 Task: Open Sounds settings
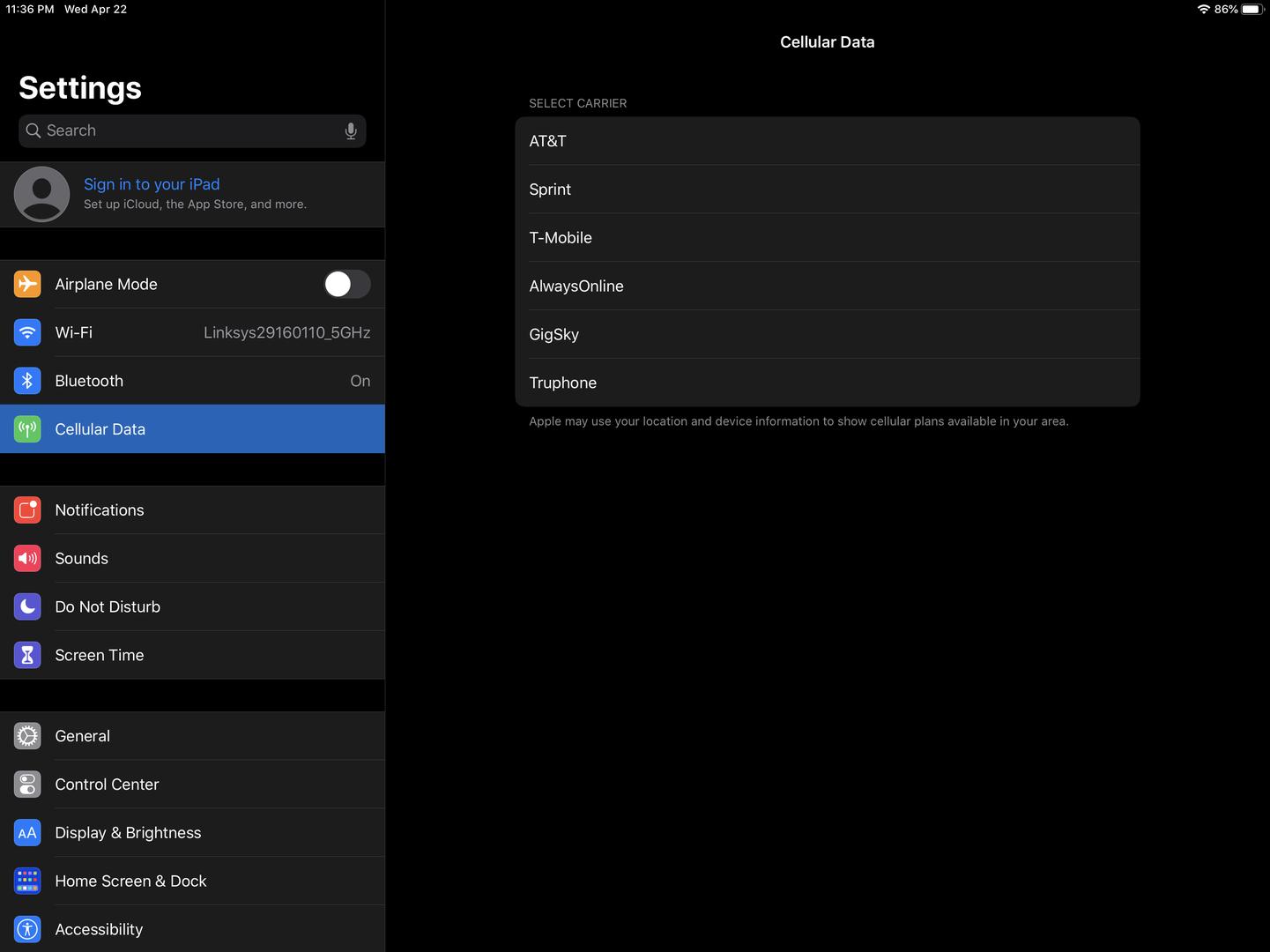pyautogui.click(x=192, y=559)
